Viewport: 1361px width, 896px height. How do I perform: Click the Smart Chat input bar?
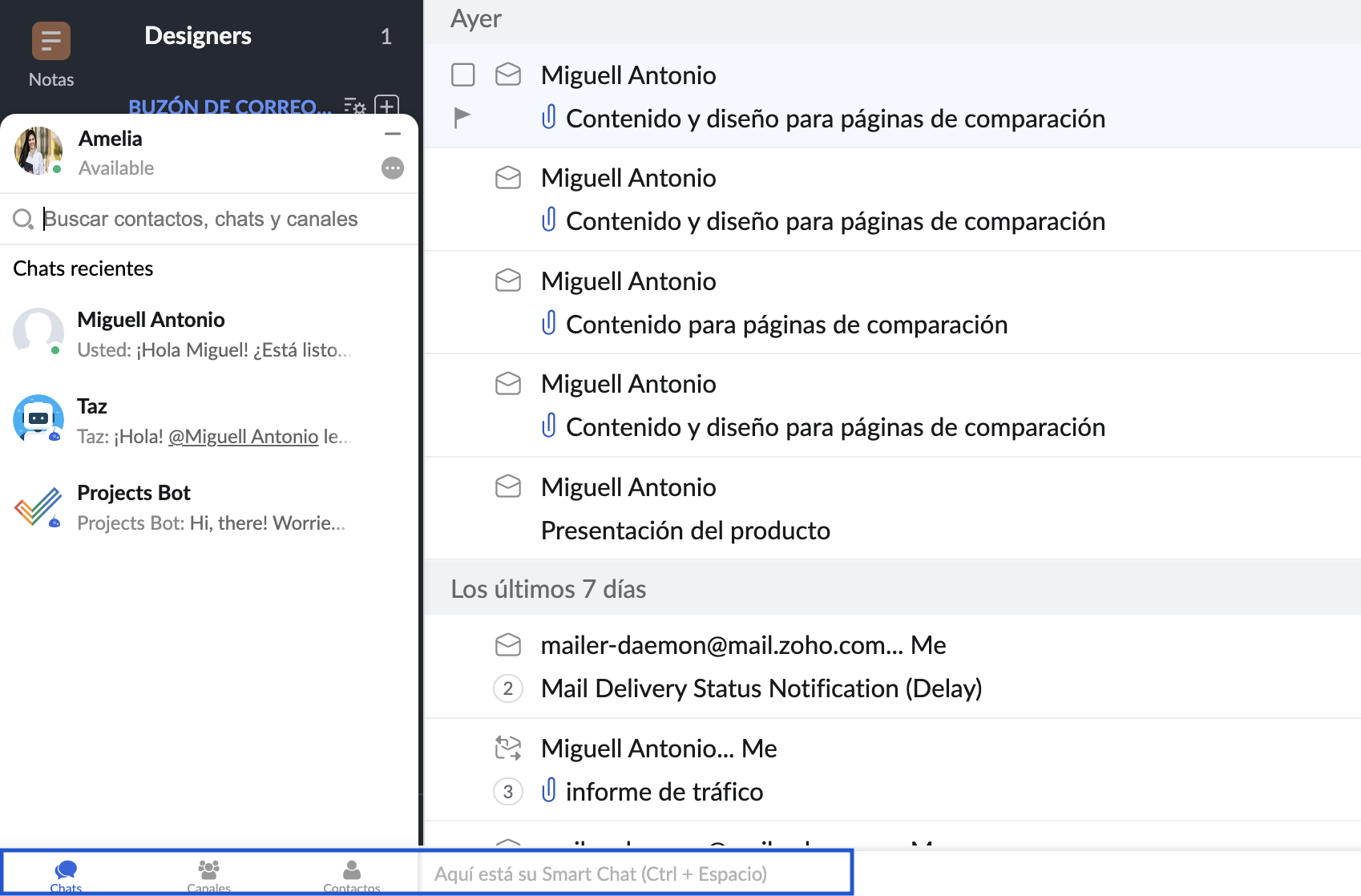click(x=633, y=874)
